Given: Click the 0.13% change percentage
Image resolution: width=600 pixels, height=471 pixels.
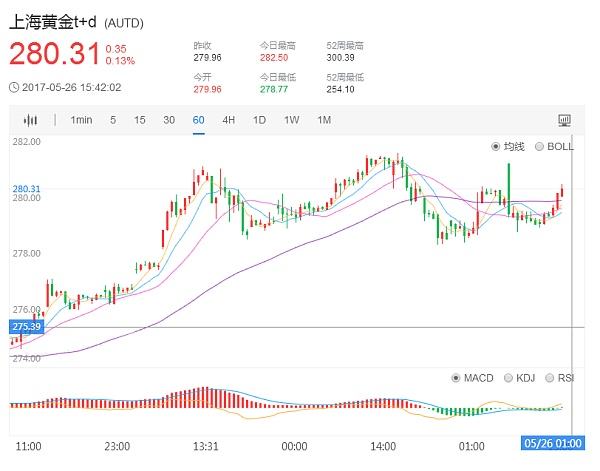Looking at the screenshot, I should pyautogui.click(x=120, y=61).
